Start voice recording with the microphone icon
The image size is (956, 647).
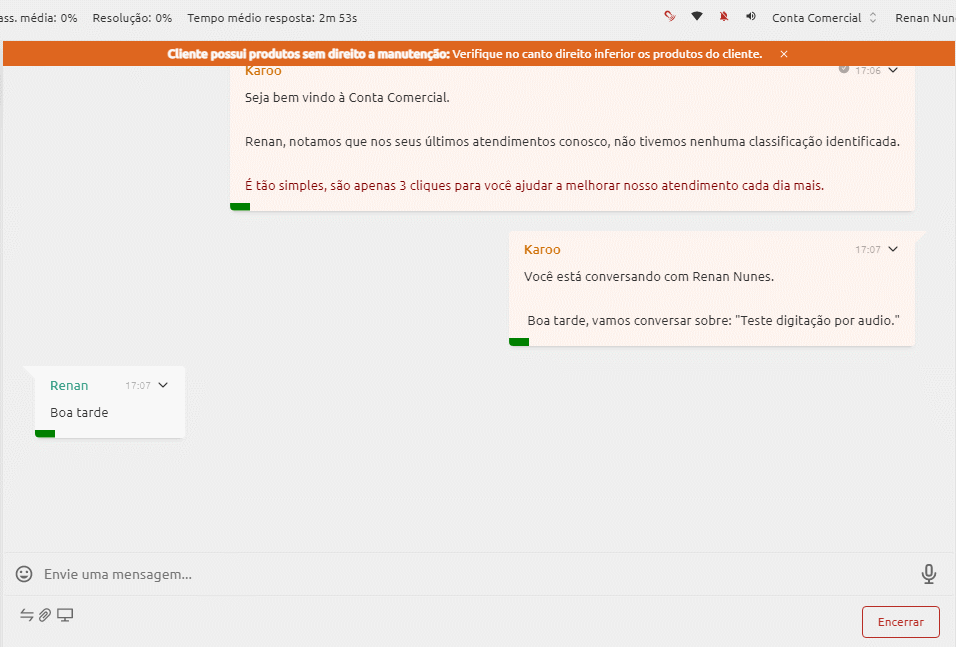[x=929, y=574]
